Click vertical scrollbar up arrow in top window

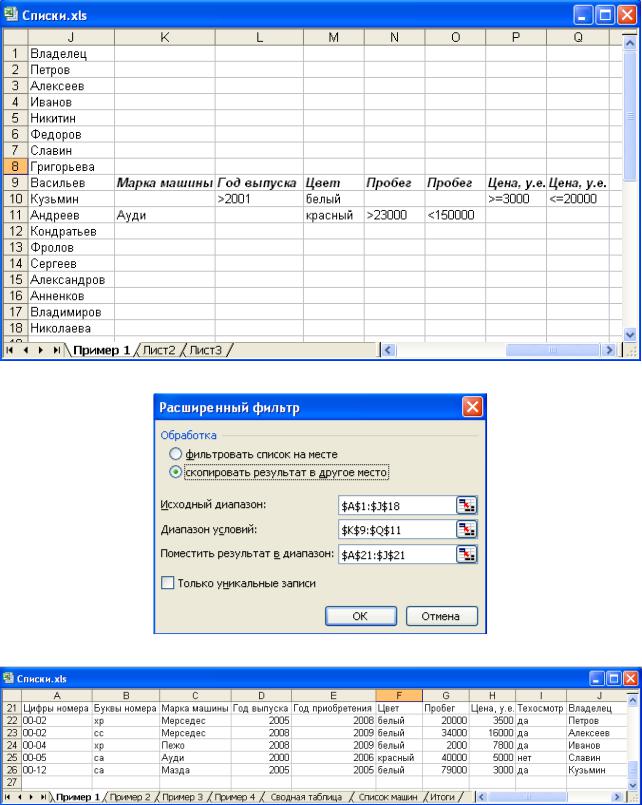pos(630,44)
